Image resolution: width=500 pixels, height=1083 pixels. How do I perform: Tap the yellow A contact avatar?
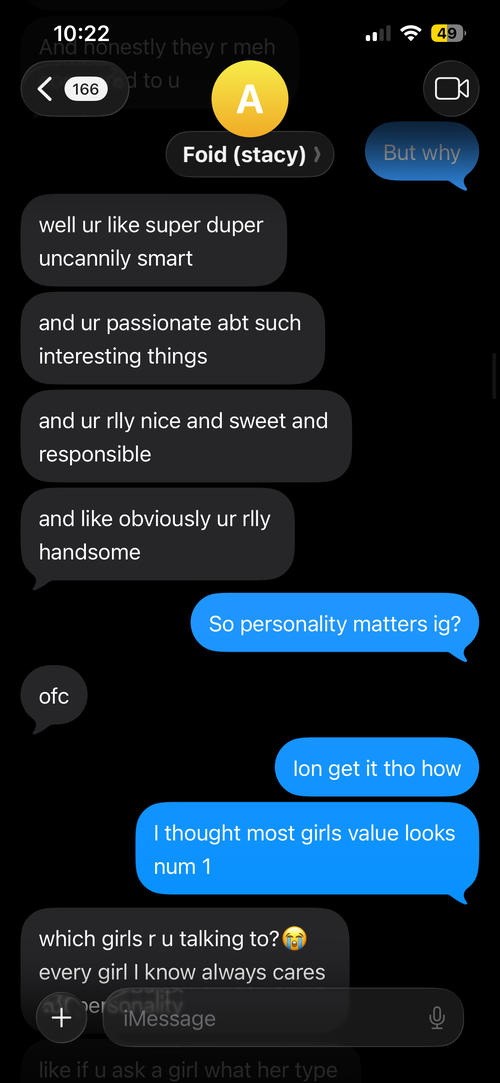[x=249, y=99]
